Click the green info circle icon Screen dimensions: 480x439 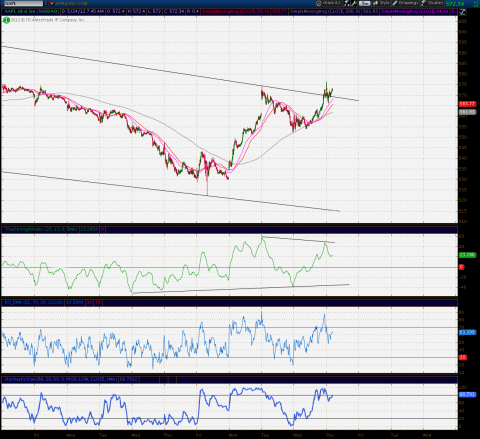point(6,20)
